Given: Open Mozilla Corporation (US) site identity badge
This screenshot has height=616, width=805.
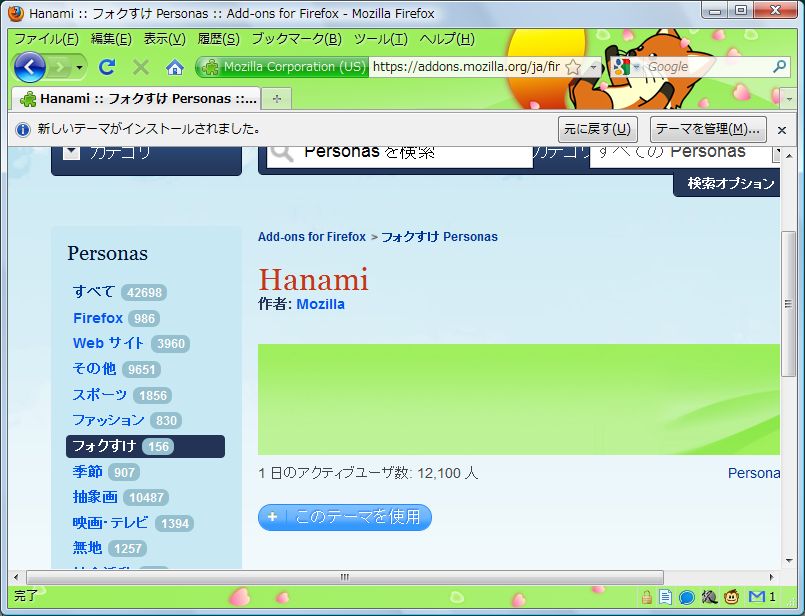Looking at the screenshot, I should 282,67.
